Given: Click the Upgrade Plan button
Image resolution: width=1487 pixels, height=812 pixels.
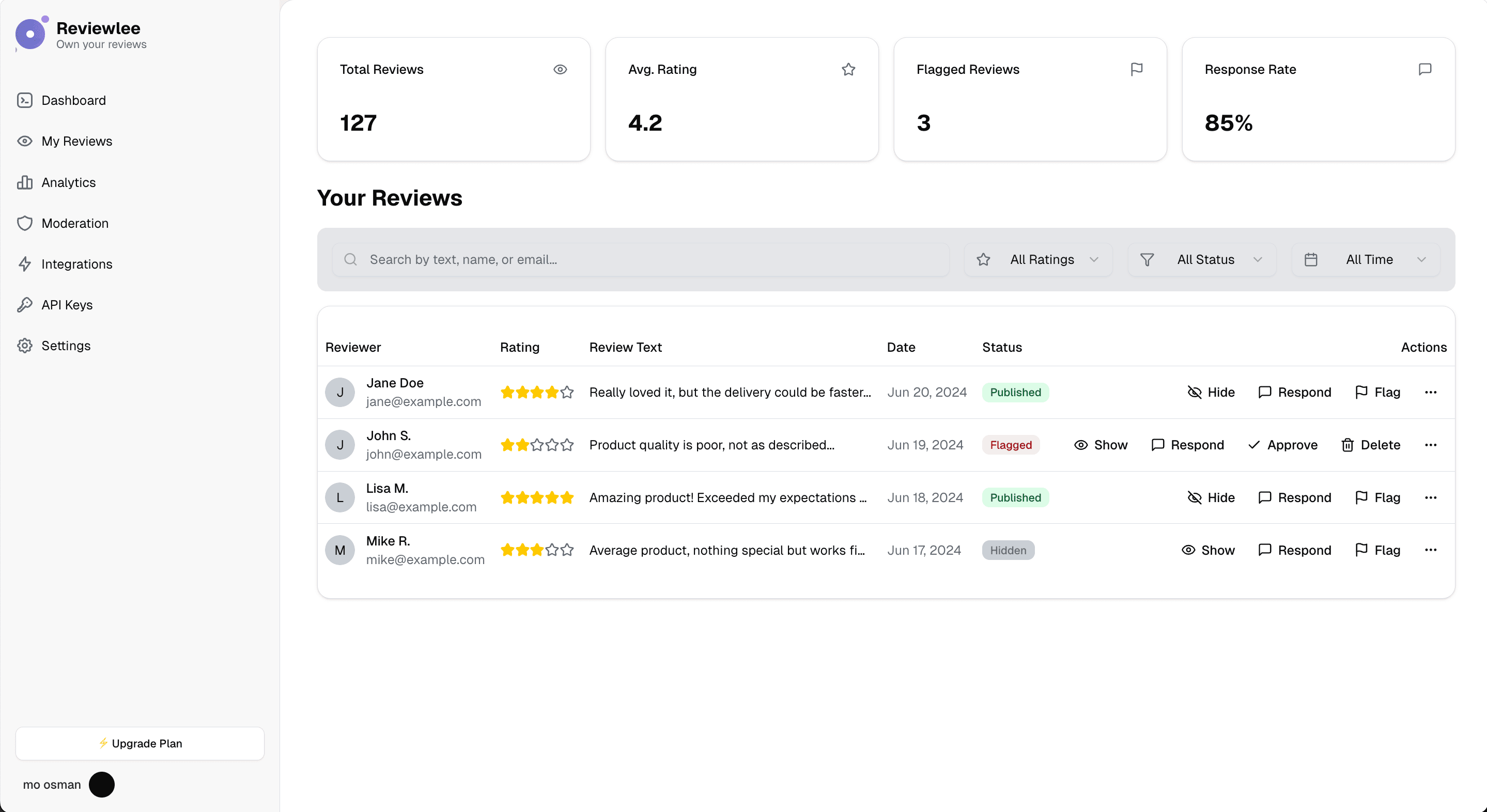Looking at the screenshot, I should (140, 743).
